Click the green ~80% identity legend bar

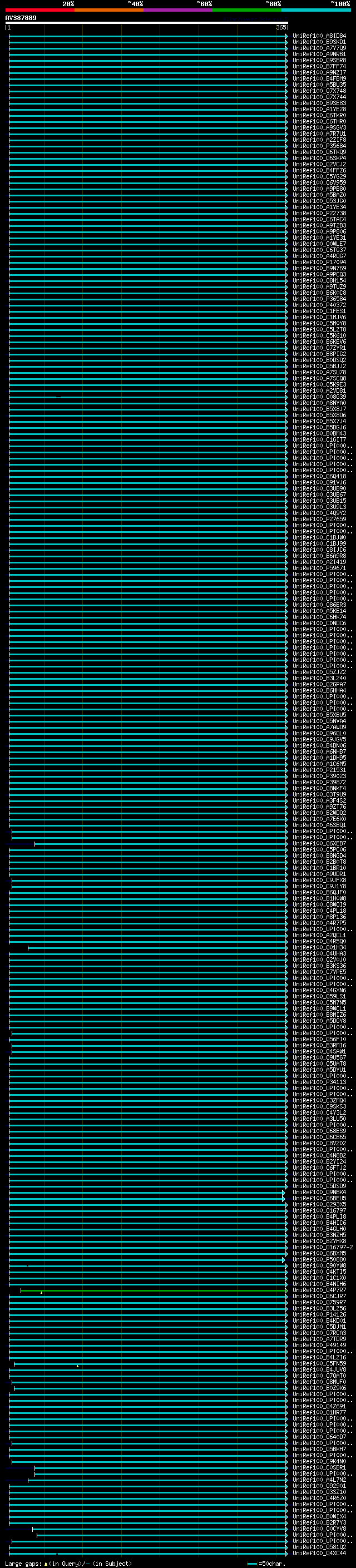[247, 10]
